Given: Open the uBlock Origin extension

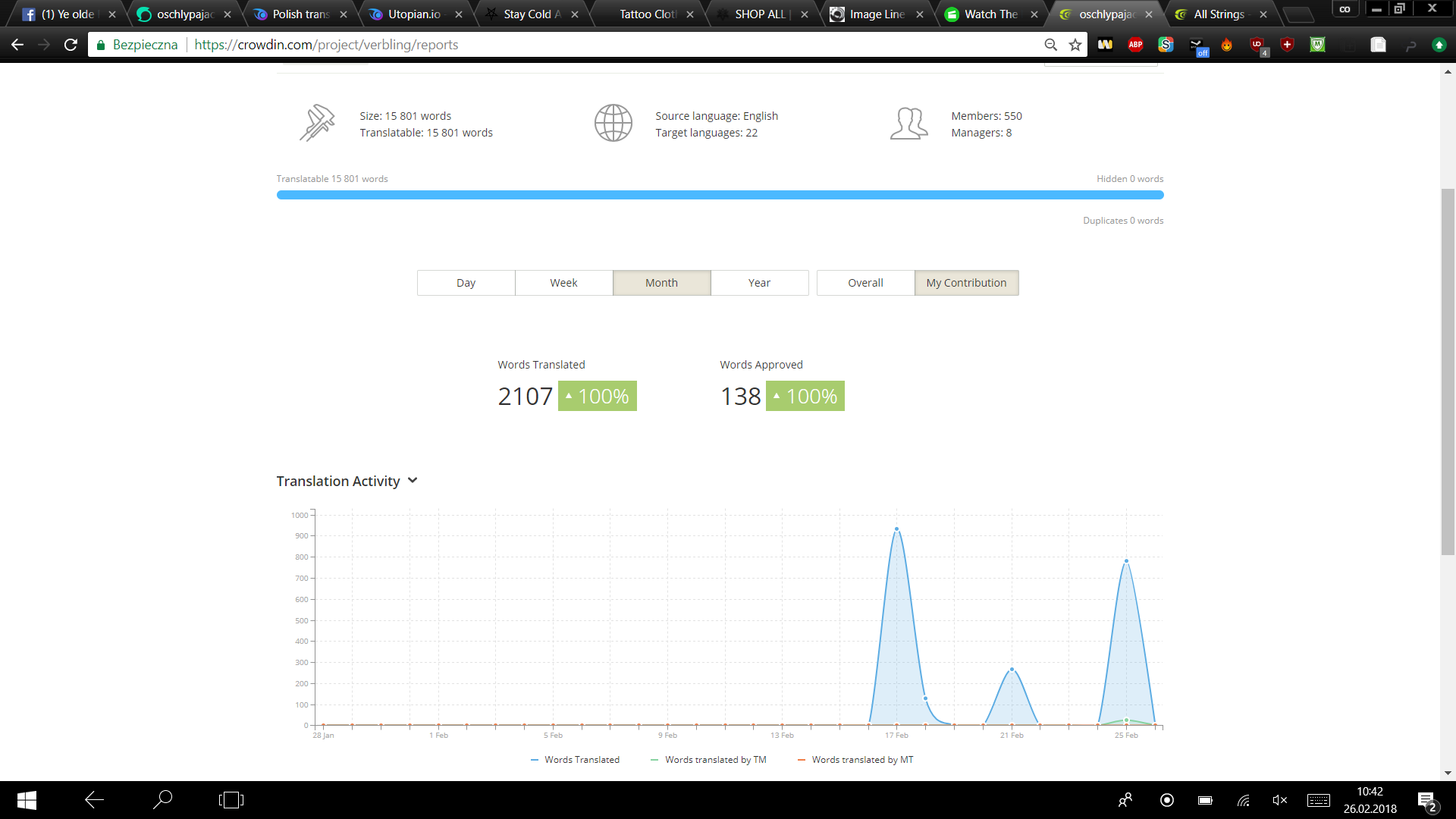Looking at the screenshot, I should point(1258,45).
